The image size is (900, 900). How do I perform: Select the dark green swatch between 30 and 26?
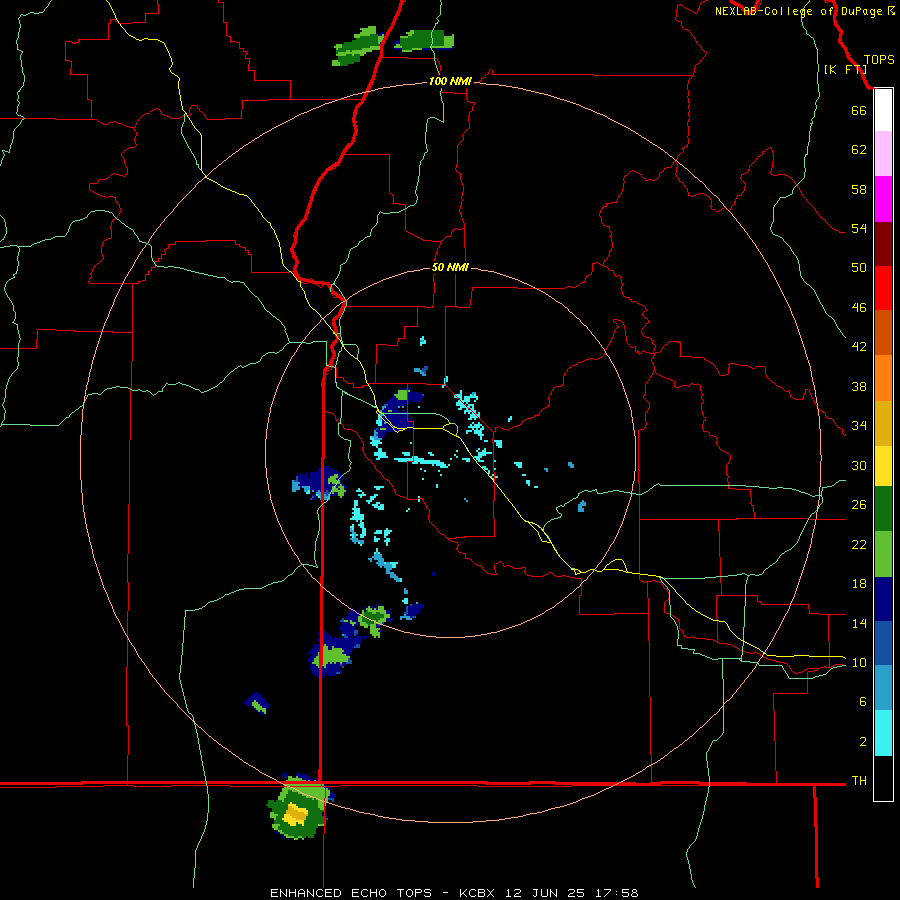[883, 508]
